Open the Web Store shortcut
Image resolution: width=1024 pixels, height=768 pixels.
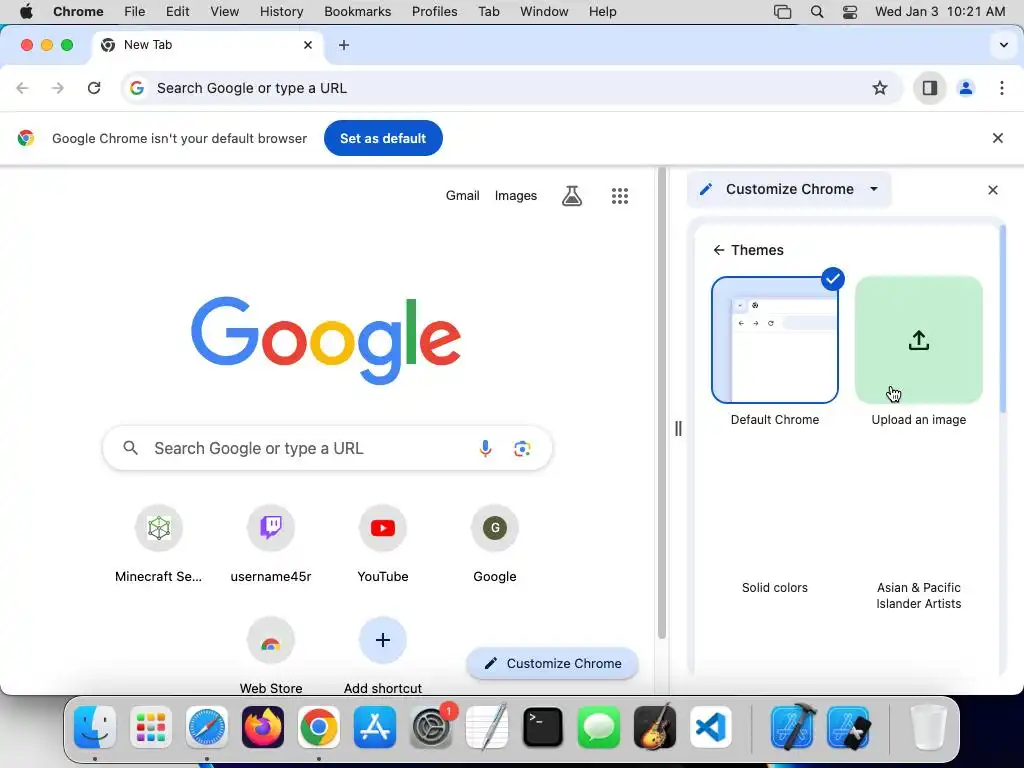(271, 655)
